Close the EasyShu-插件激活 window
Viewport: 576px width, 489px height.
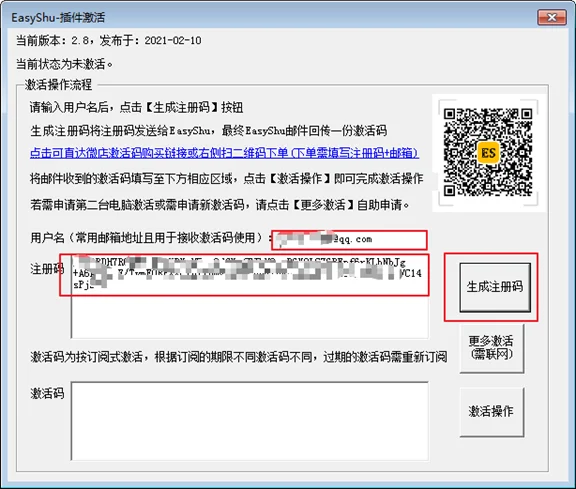point(552,17)
